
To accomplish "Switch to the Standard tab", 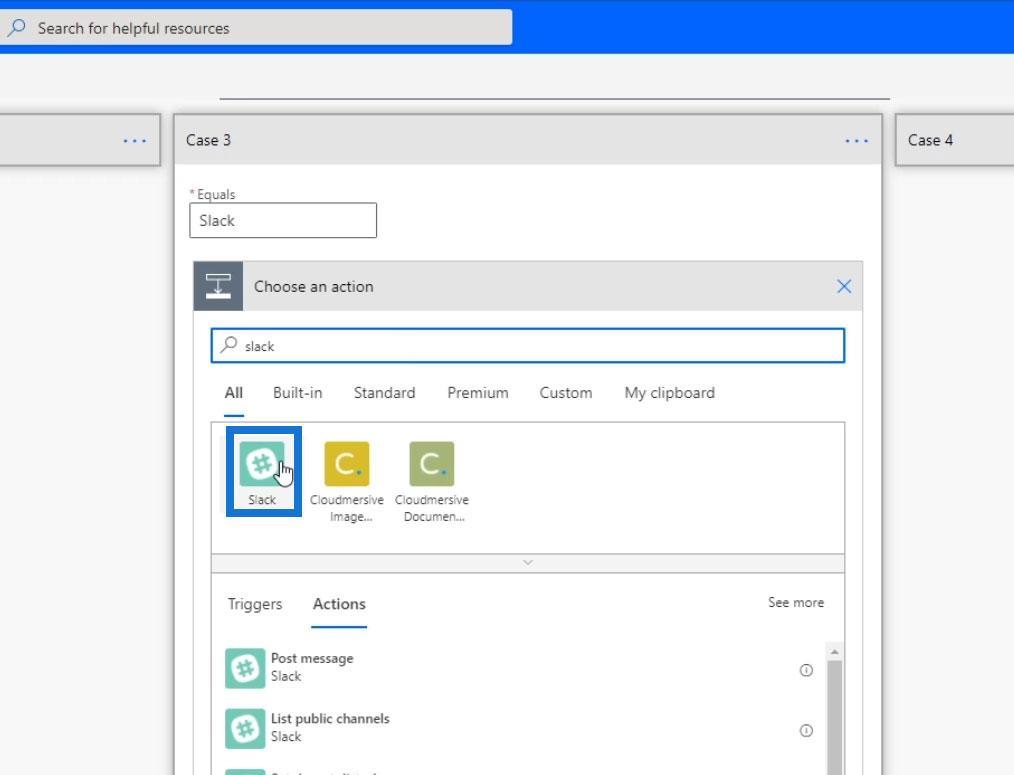I will 384,393.
